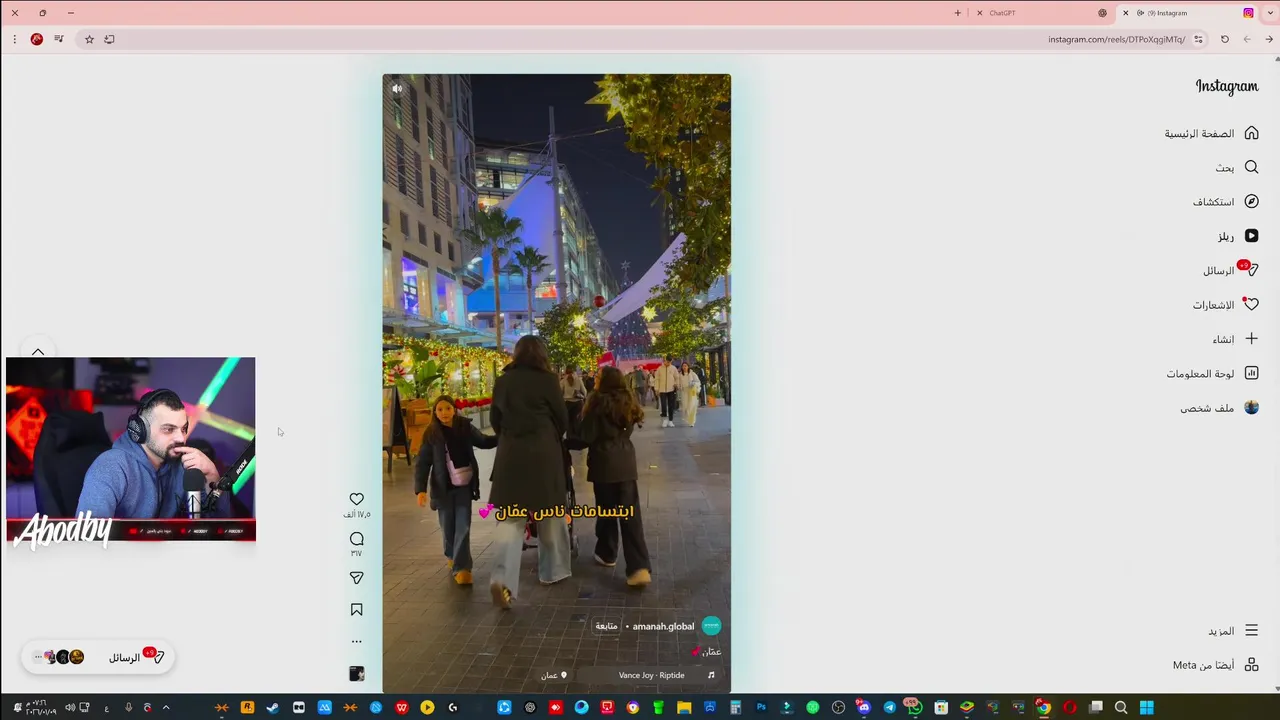
Task: Open Rockstar Games Launcher taskbar icon
Action: point(247,708)
